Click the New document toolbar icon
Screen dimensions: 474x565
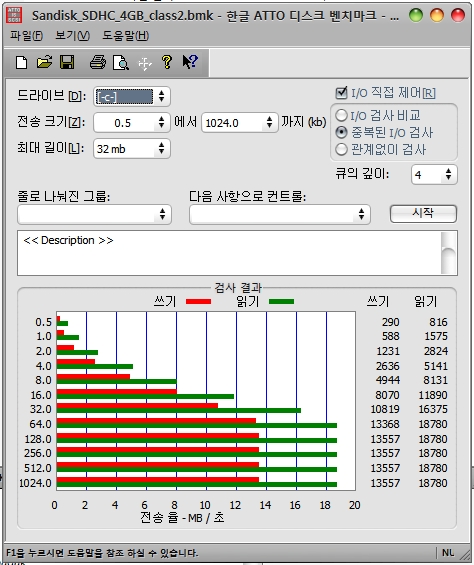[22, 62]
